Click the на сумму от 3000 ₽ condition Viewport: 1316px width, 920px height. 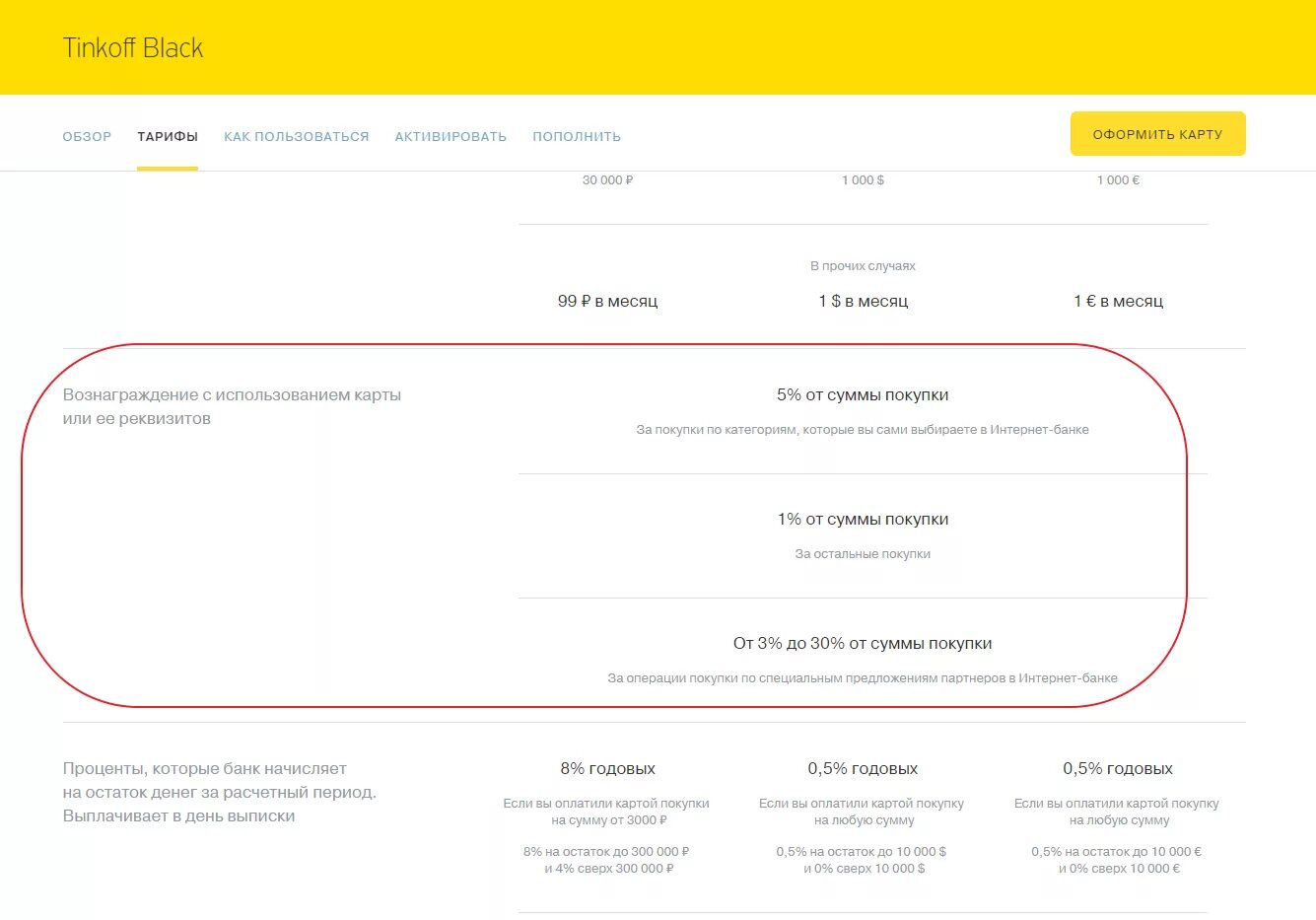click(x=609, y=820)
